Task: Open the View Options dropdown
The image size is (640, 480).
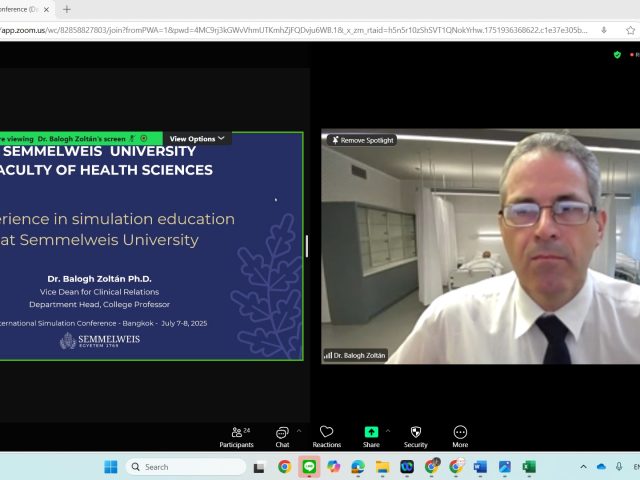Action: 197,139
